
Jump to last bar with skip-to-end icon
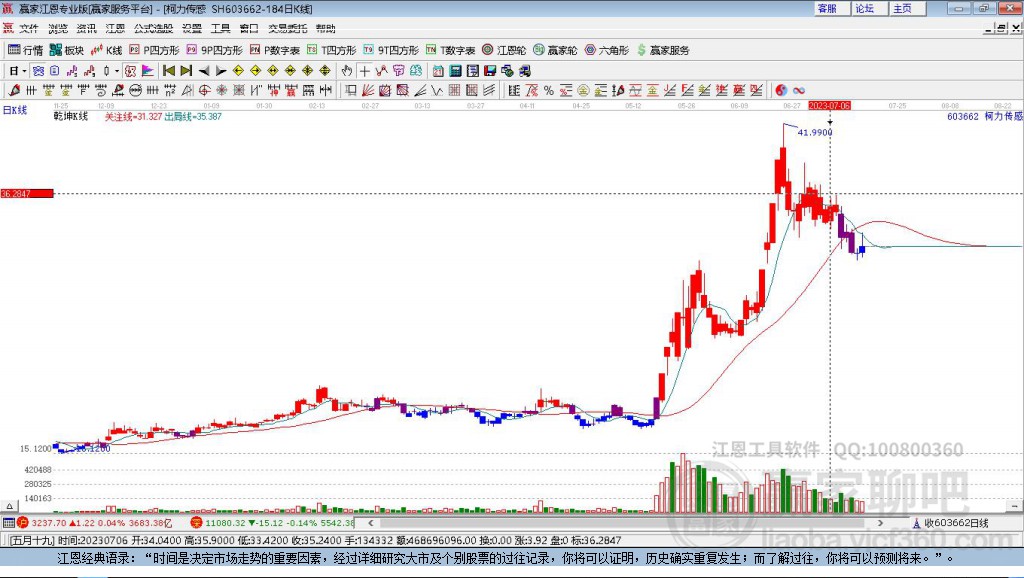[186, 71]
